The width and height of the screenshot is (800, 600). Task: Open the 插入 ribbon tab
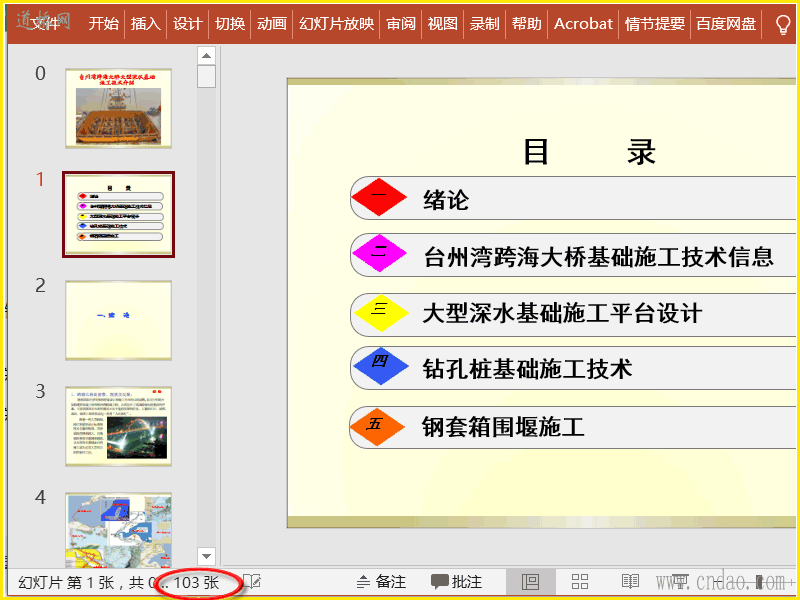tap(146, 23)
